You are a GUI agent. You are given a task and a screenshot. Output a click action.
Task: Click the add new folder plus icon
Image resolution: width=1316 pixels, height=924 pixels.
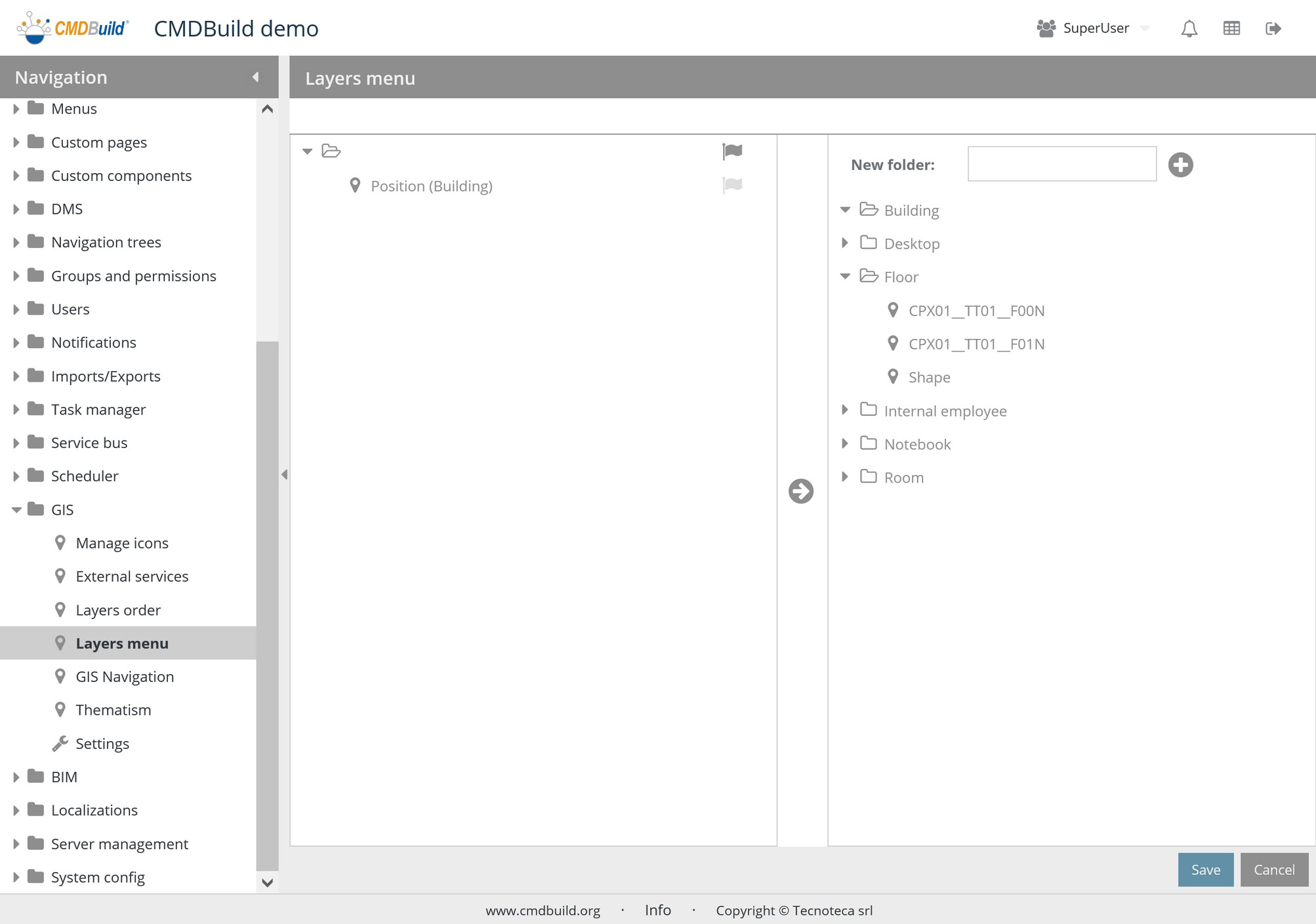[x=1180, y=165]
